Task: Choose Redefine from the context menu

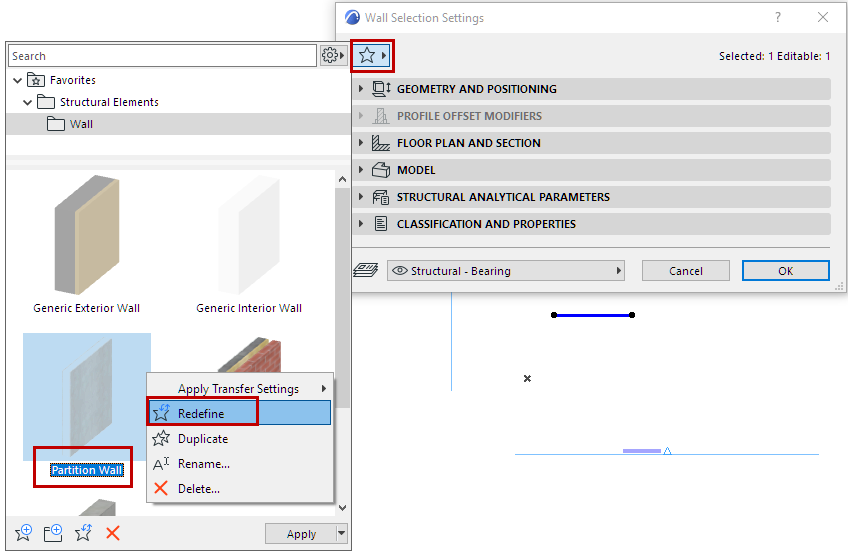Action: coord(240,413)
